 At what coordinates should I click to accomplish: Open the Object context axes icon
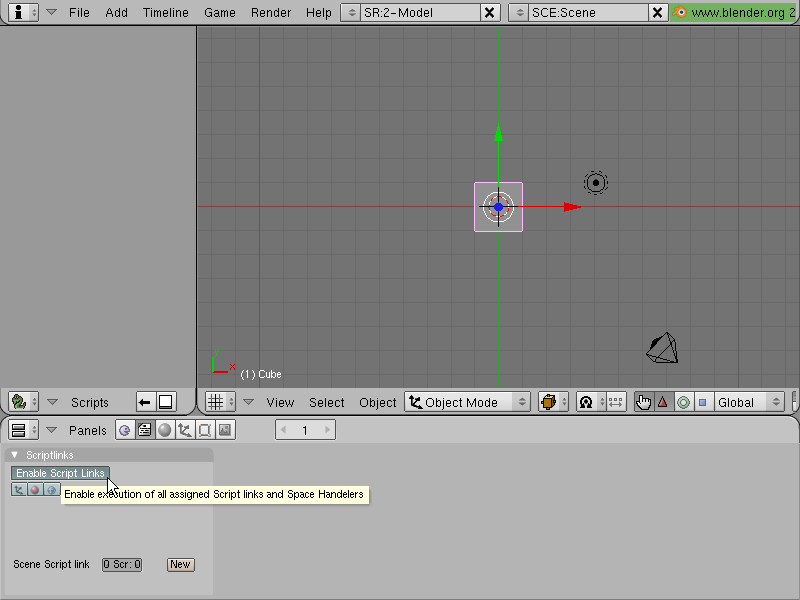[x=185, y=431]
